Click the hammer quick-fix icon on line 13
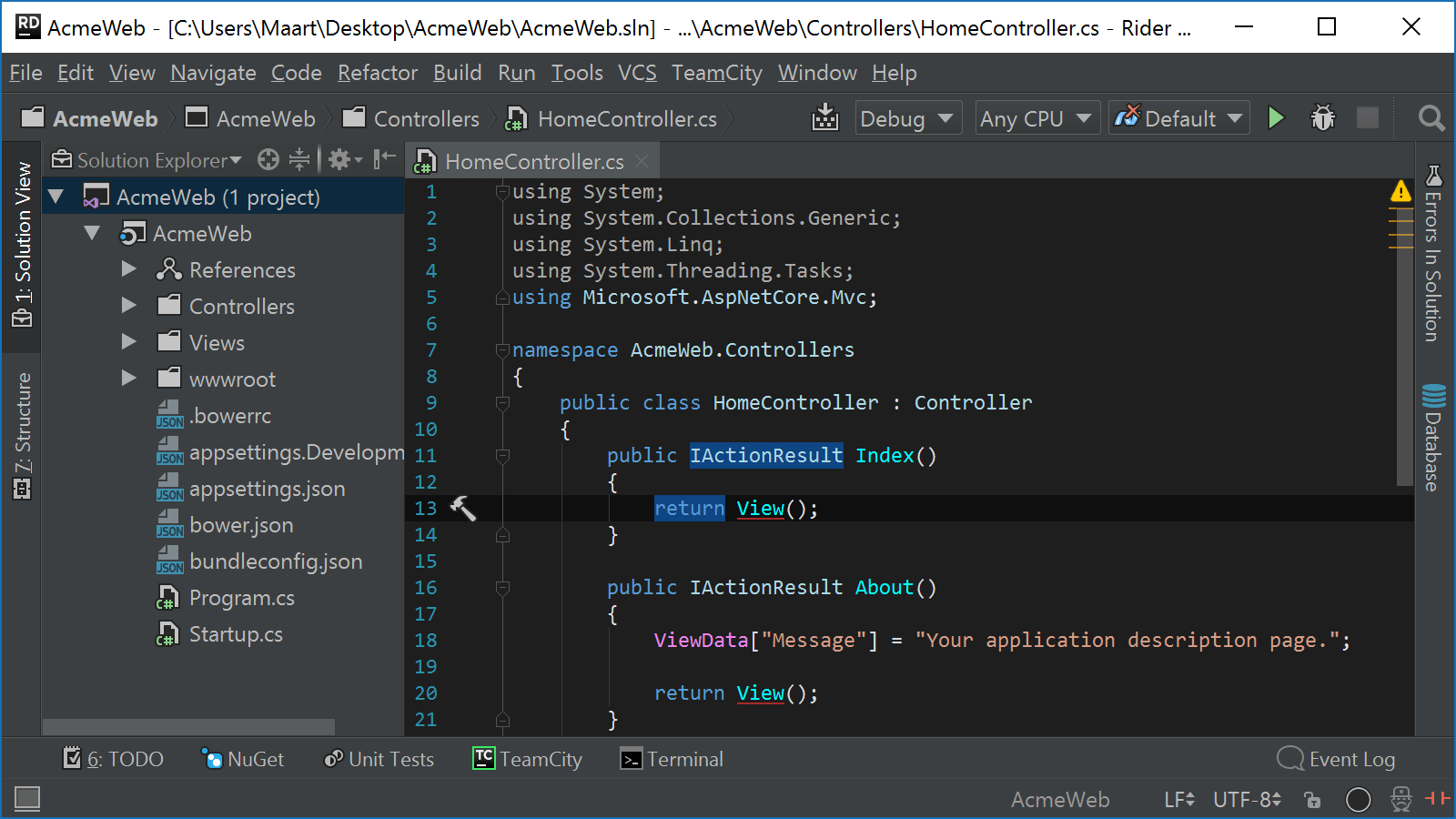Screen dimensions: 1456x819 tap(463, 509)
